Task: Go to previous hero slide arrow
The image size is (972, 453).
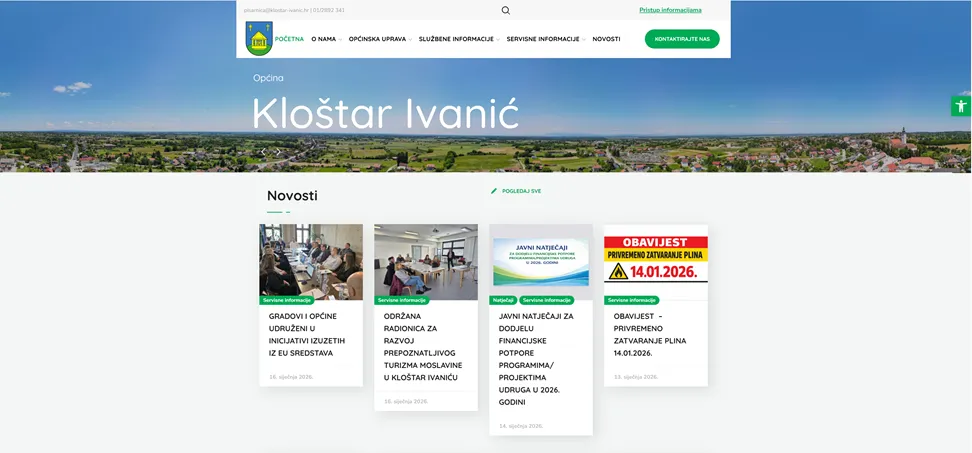Action: tap(264, 152)
